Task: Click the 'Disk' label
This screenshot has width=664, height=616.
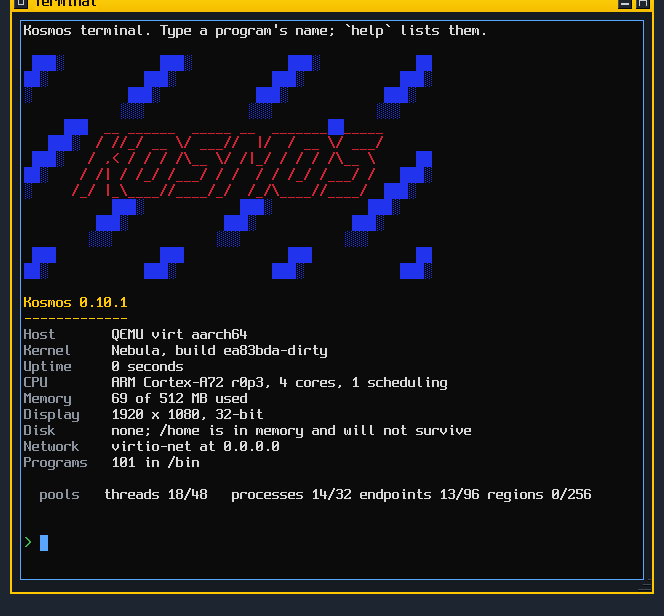Action: point(39,431)
